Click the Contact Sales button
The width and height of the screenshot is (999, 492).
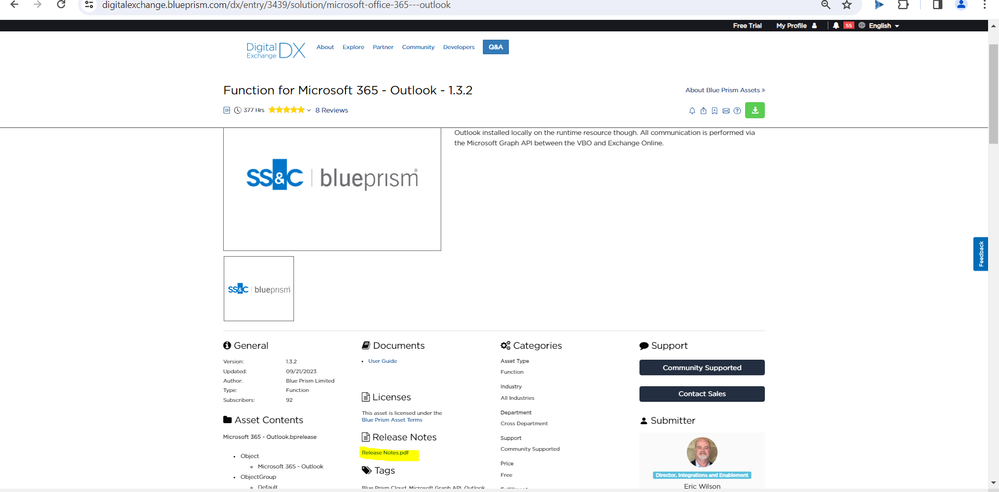pos(702,394)
